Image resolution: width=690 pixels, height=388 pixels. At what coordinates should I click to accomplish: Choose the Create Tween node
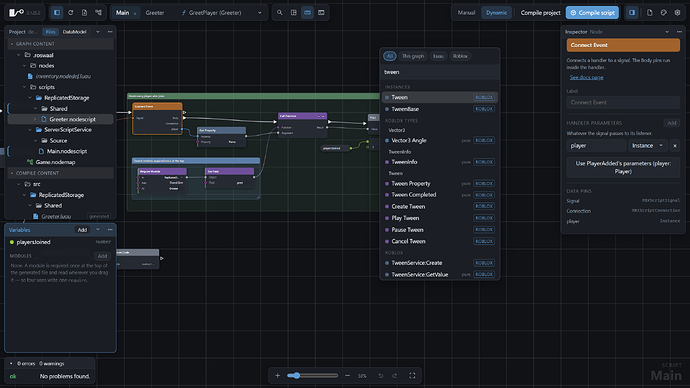click(x=440, y=206)
